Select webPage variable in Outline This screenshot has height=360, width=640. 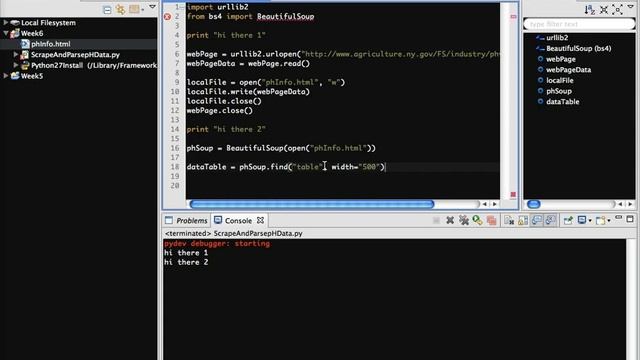[560, 59]
